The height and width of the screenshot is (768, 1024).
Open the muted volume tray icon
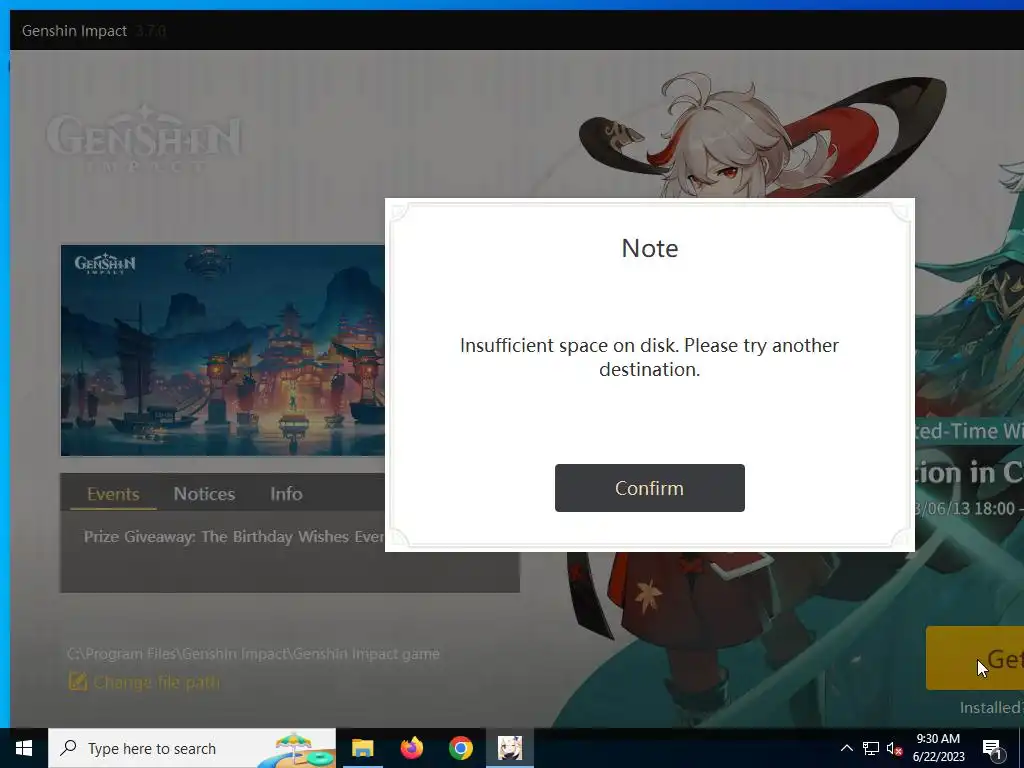pyautogui.click(x=894, y=748)
